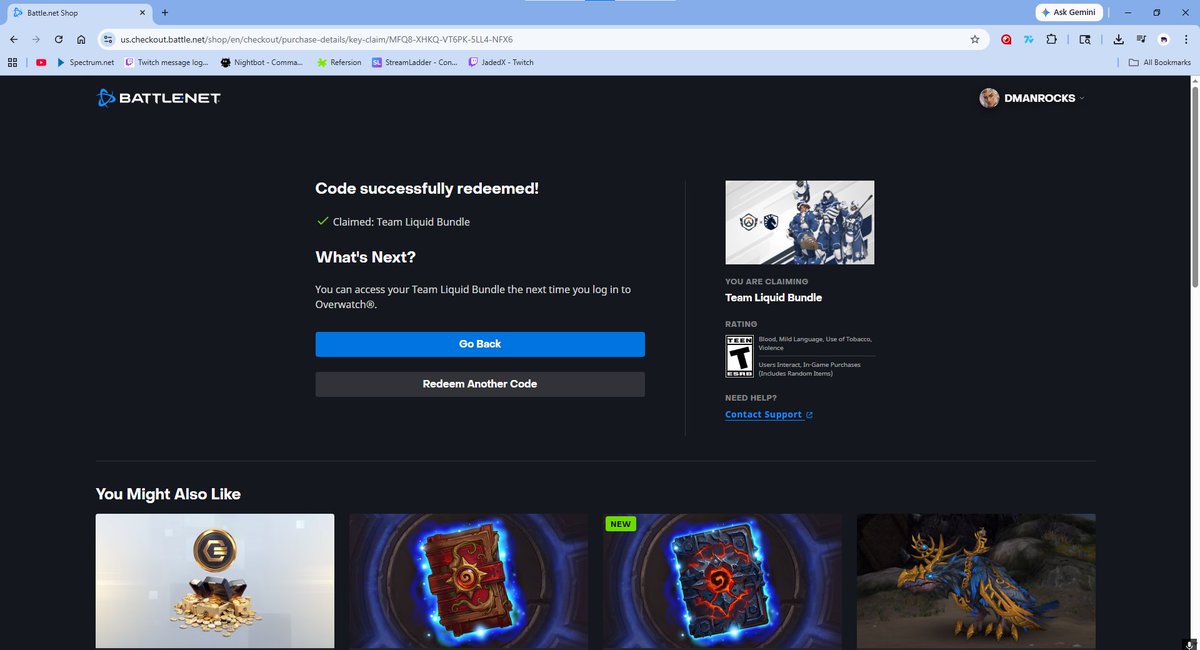Click the NEW badge on the card pack
This screenshot has width=1200, height=650.
(x=621, y=524)
